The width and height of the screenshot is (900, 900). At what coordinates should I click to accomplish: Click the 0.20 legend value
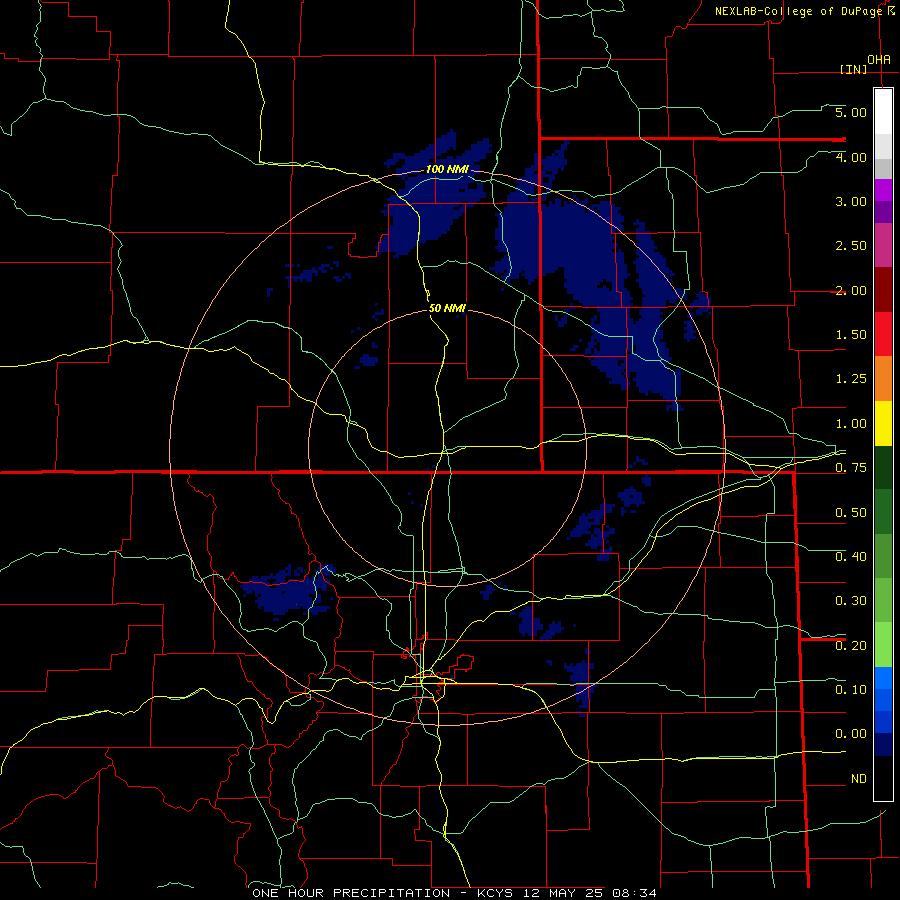[x=851, y=646]
